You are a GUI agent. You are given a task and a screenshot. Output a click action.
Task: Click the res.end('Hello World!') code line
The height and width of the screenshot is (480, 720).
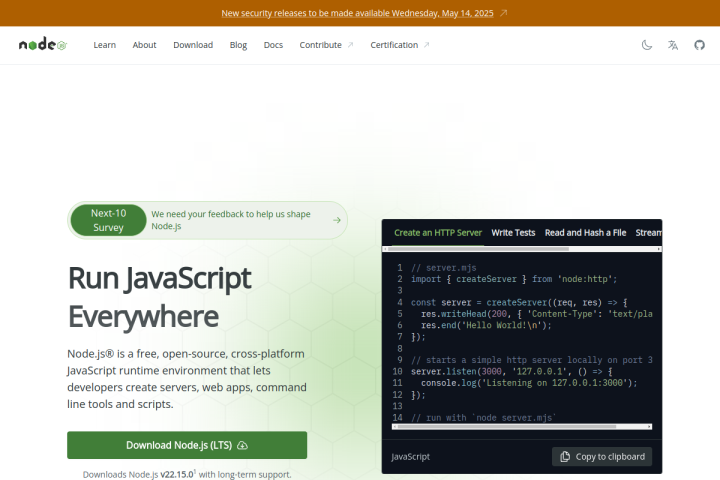point(486,325)
